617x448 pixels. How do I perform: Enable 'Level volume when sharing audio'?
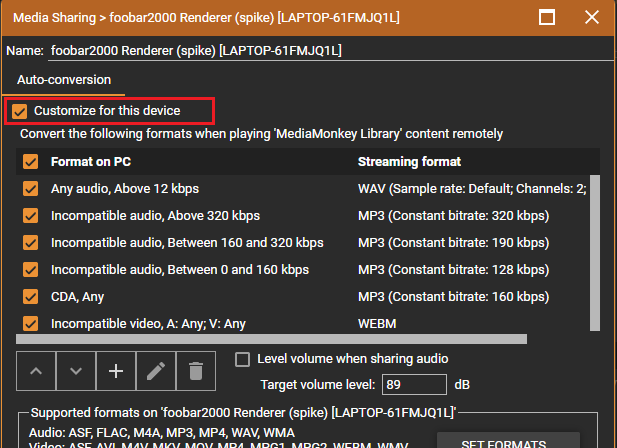(242, 359)
